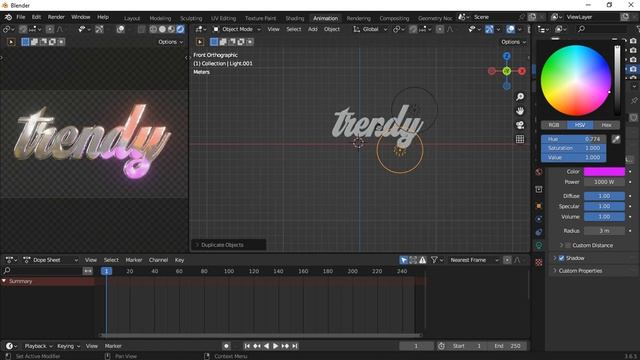
Task: Open the Render menu
Action: point(56,17)
